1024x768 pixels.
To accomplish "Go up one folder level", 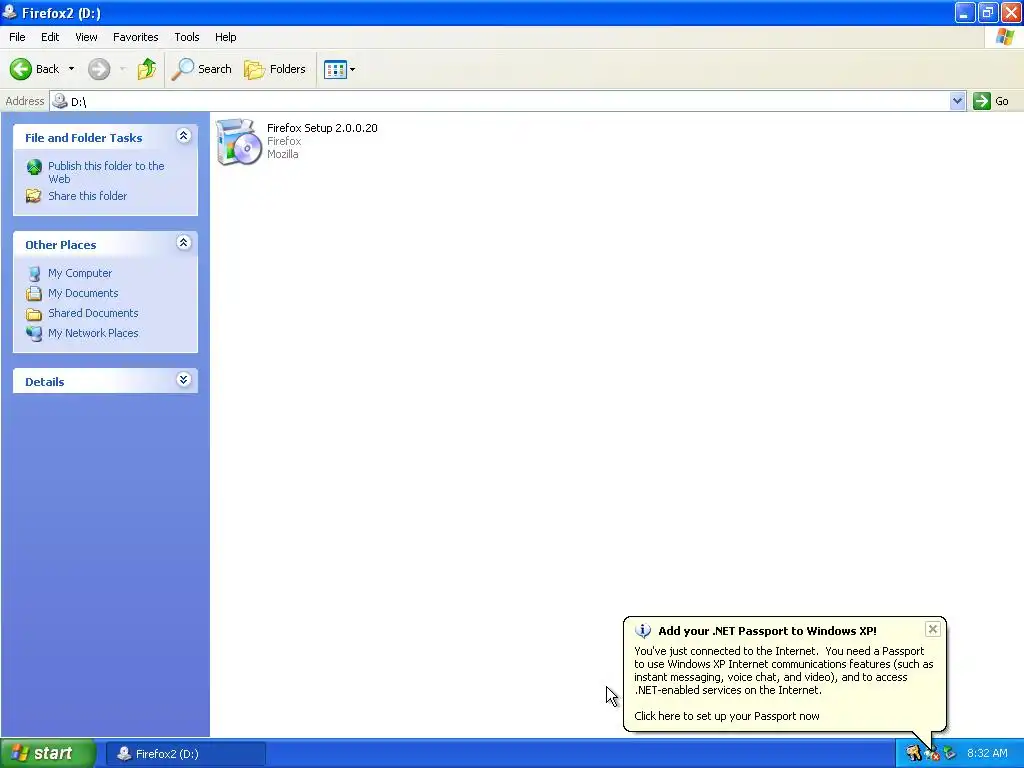I will tap(147, 69).
